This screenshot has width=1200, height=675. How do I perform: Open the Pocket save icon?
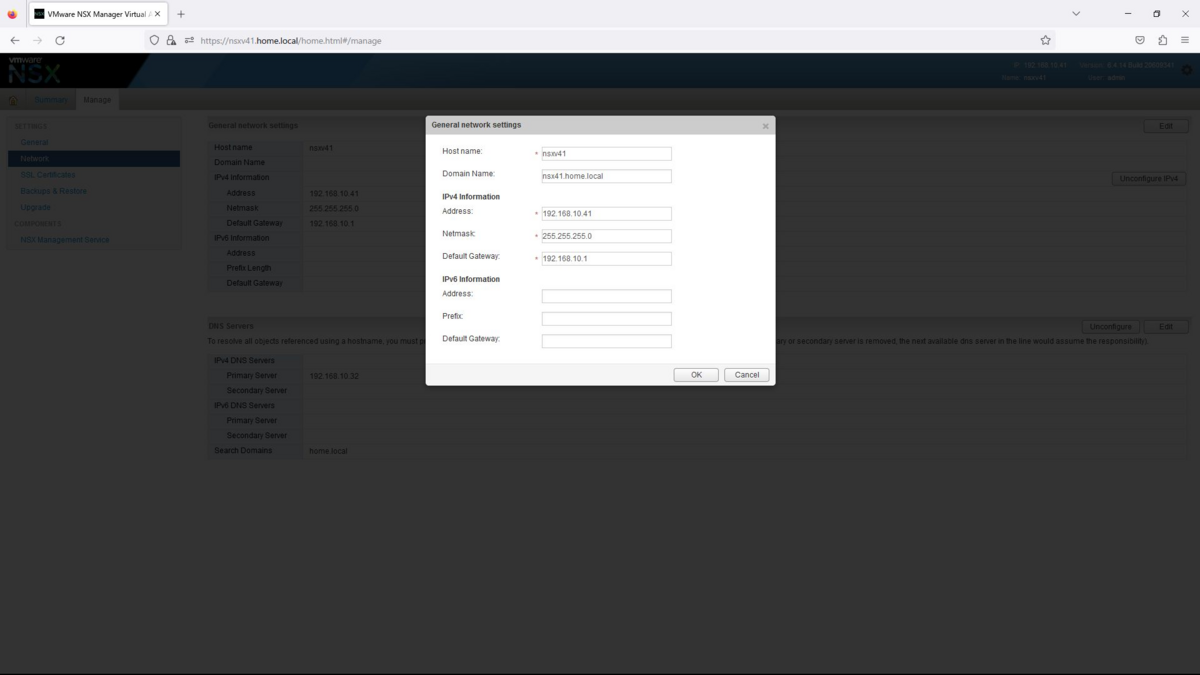1140,41
